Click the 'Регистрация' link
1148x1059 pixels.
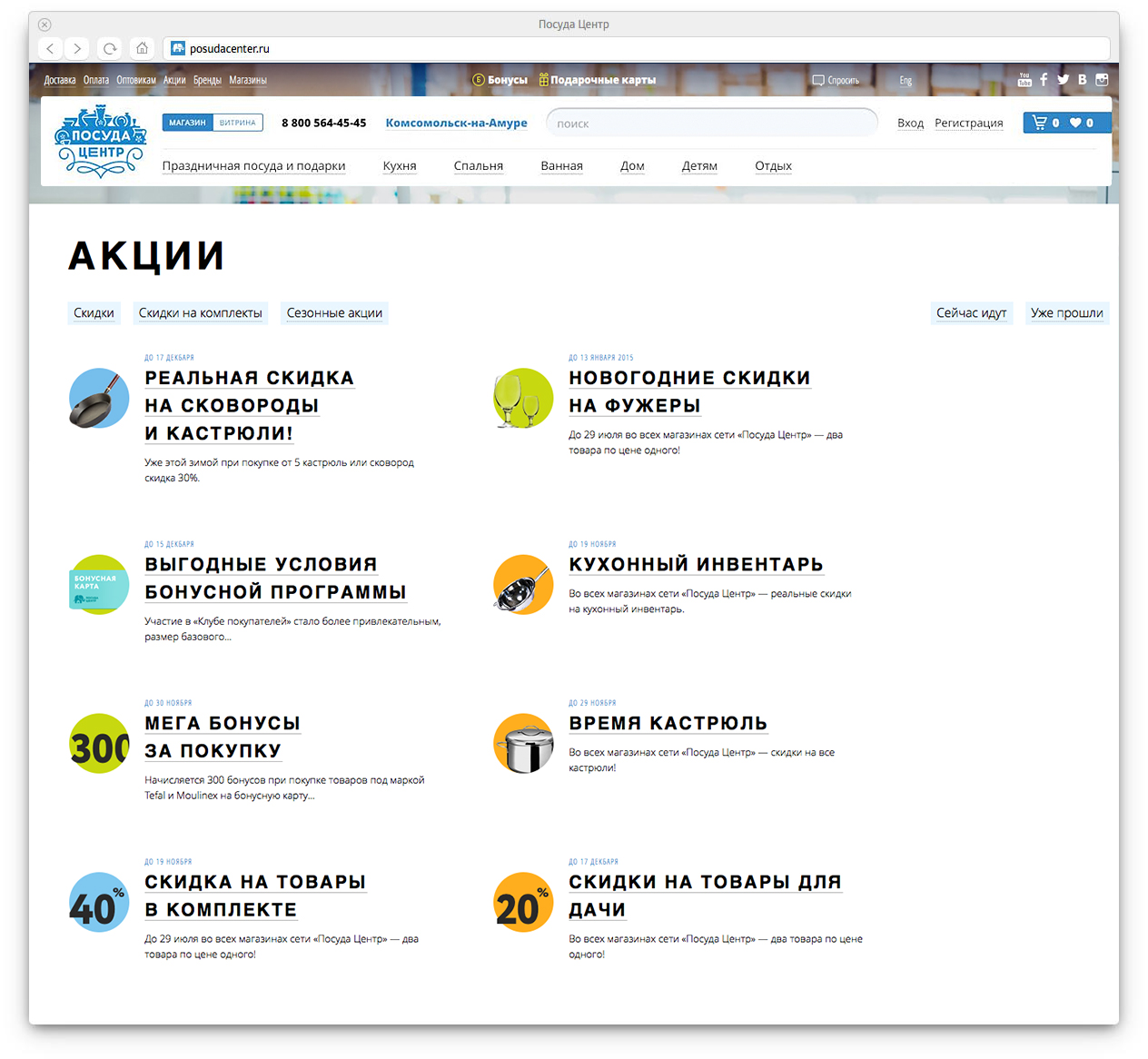(968, 123)
